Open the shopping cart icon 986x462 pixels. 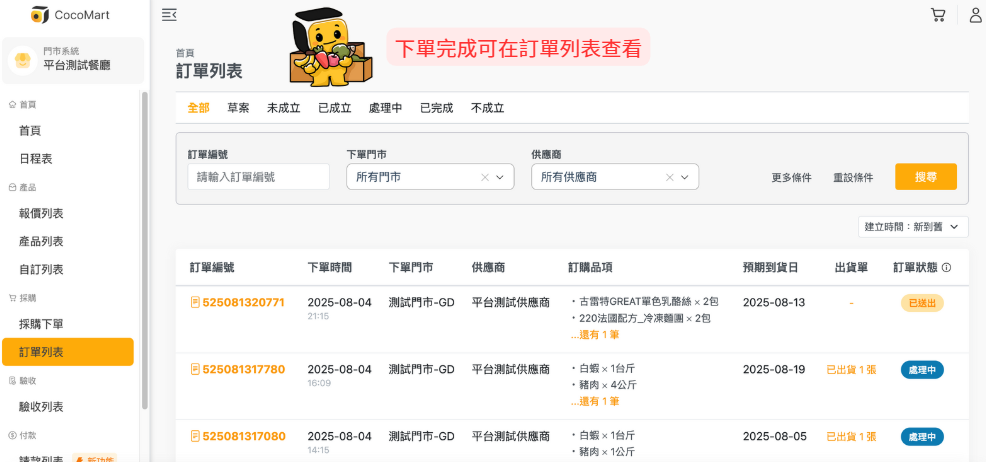(938, 14)
